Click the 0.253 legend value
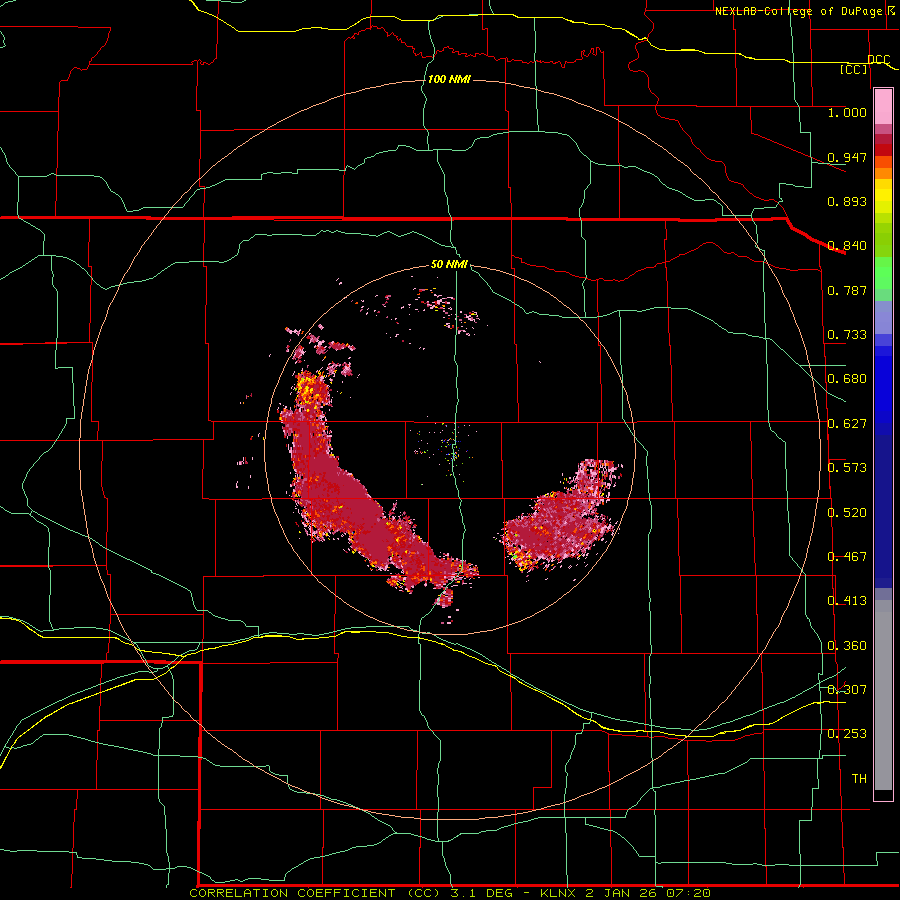This screenshot has width=900, height=900. (847, 734)
